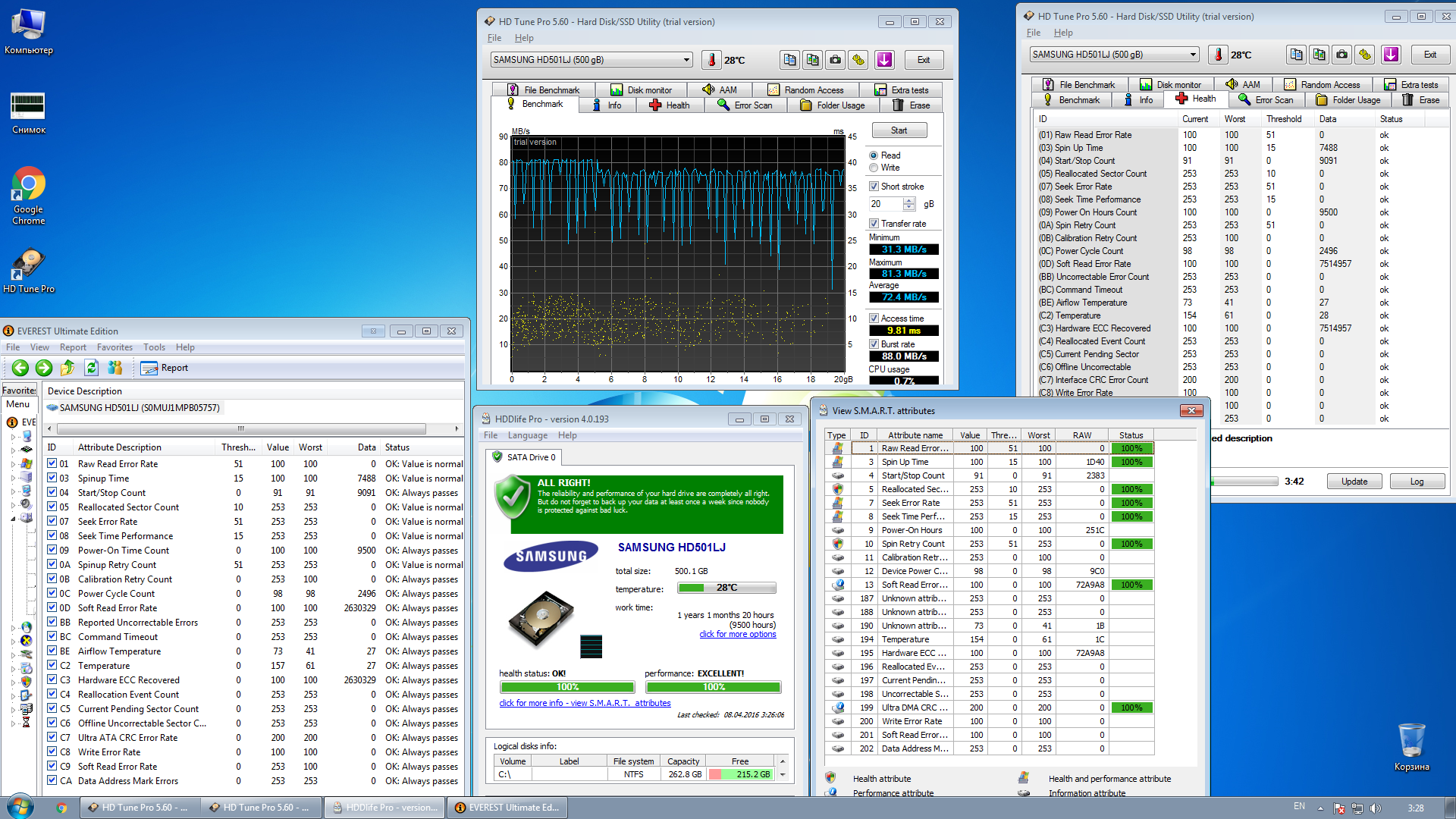Screen dimensions: 1456x819
Task: Click the EVEREST users icon in the toolbar
Action: [115, 368]
